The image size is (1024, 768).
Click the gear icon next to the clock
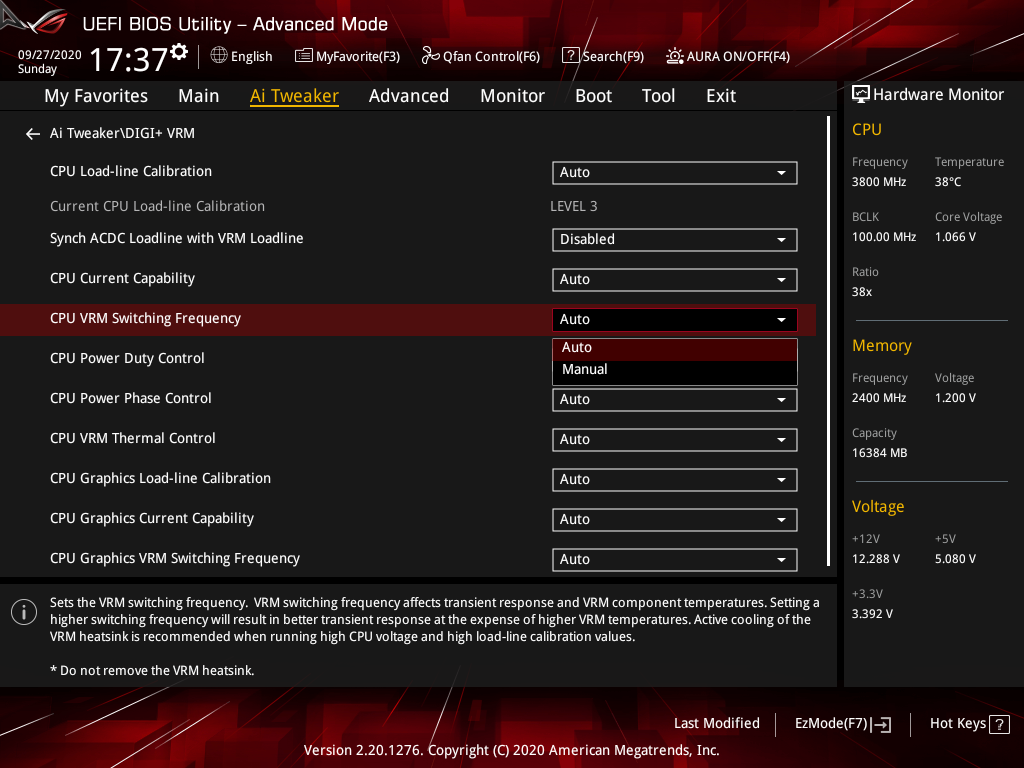pyautogui.click(x=179, y=52)
